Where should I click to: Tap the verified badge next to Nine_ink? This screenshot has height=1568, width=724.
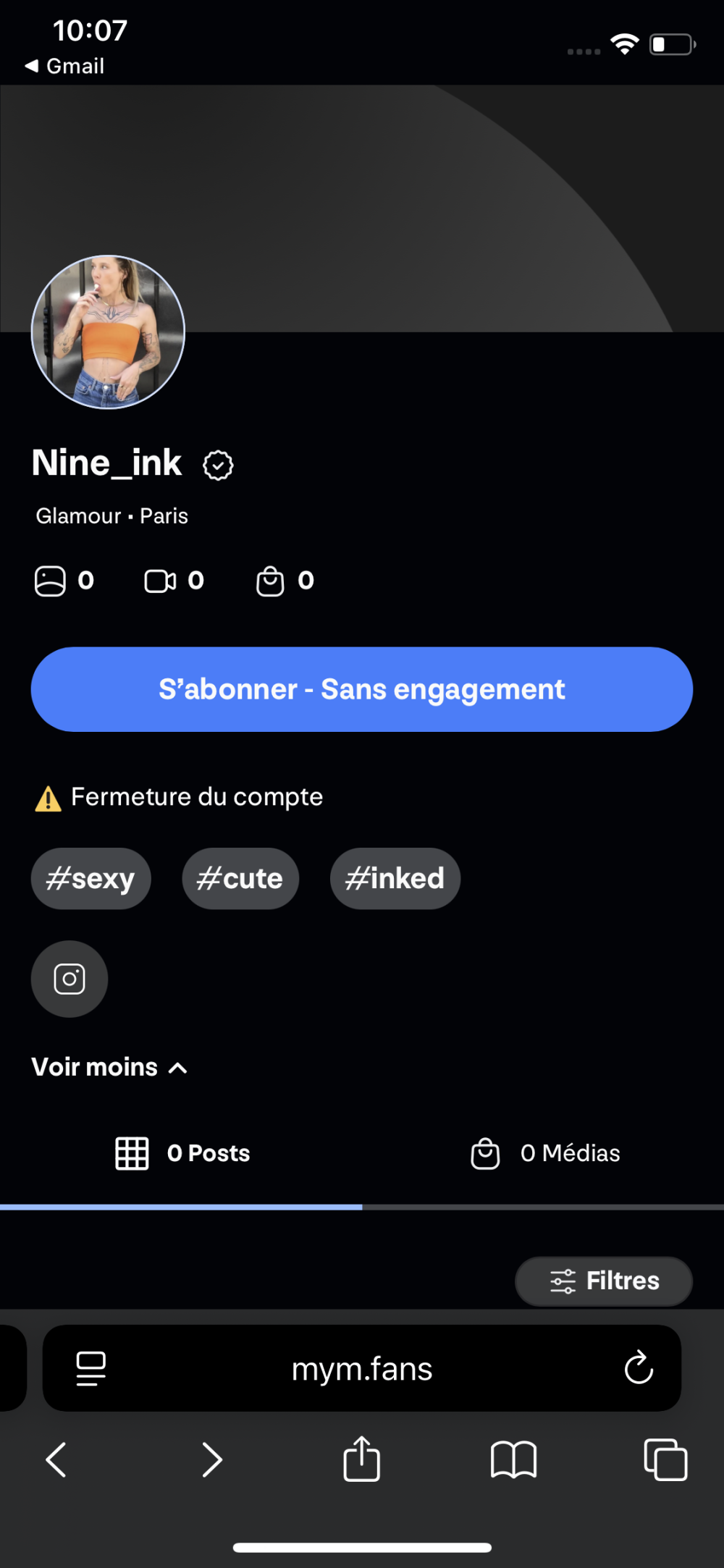(218, 465)
